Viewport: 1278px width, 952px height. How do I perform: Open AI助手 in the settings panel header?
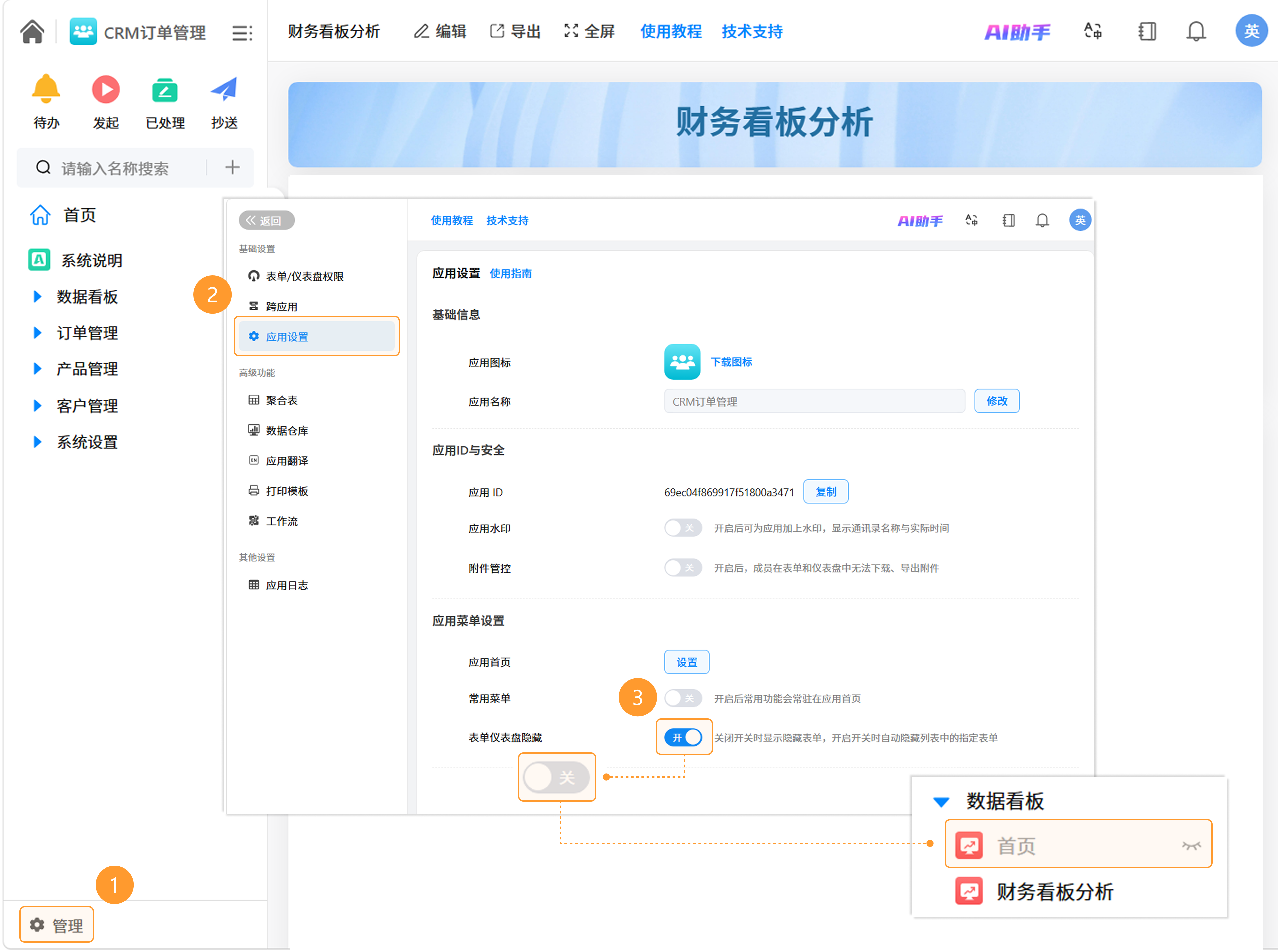920,221
